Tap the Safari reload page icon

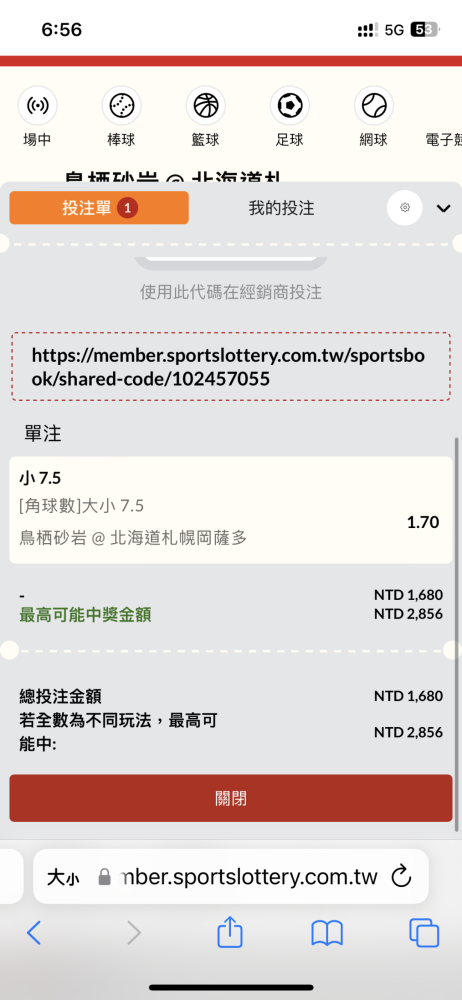(401, 876)
